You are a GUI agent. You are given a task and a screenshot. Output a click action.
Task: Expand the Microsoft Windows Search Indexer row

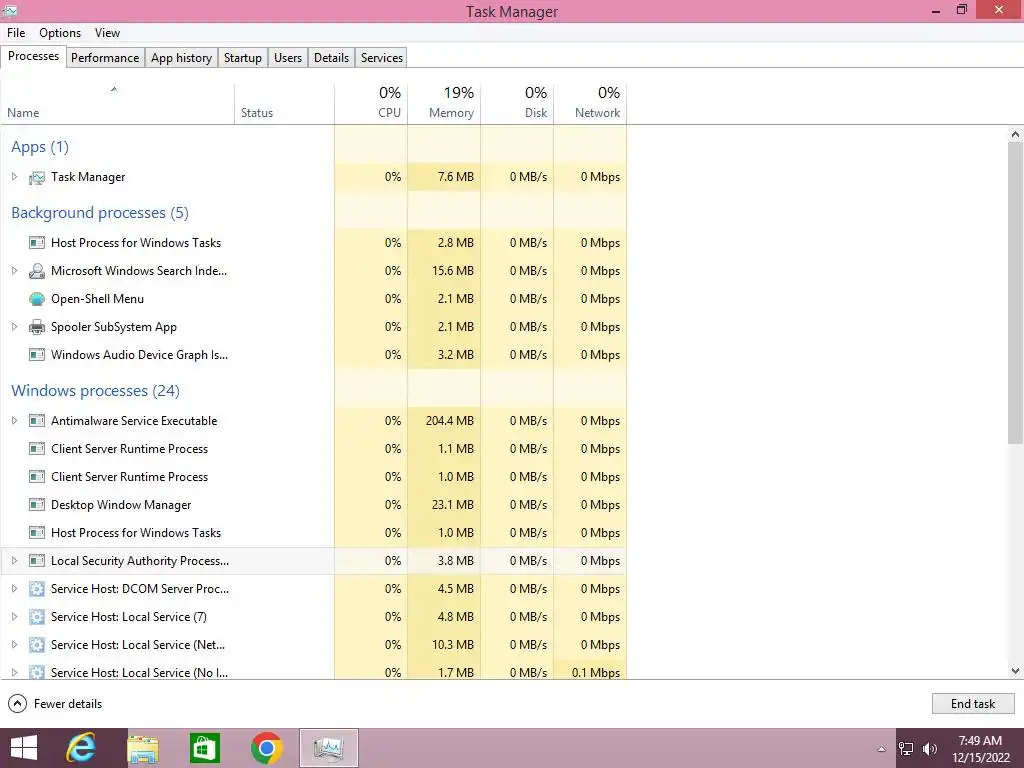point(14,270)
